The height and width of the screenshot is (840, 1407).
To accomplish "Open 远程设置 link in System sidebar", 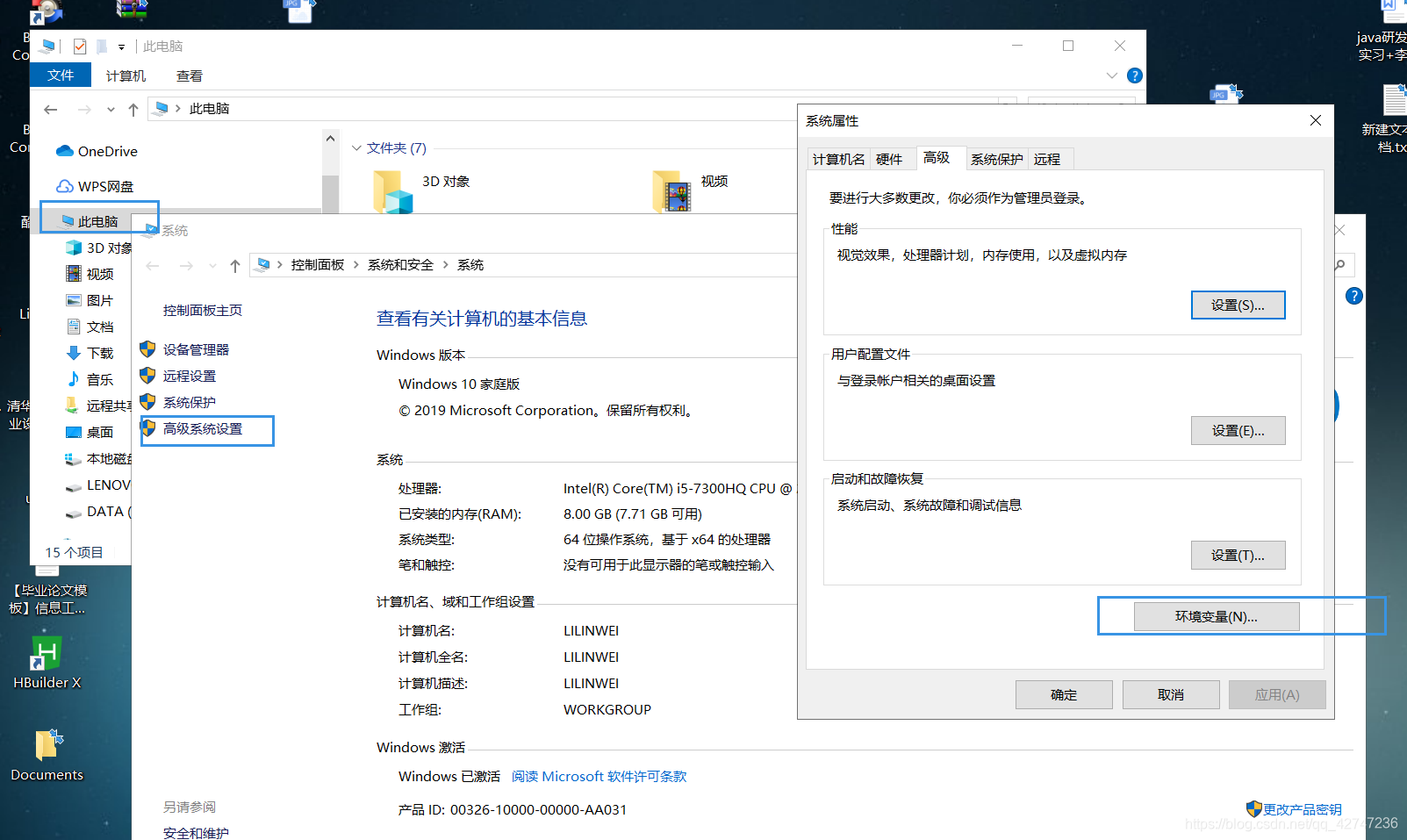I will click(x=189, y=376).
